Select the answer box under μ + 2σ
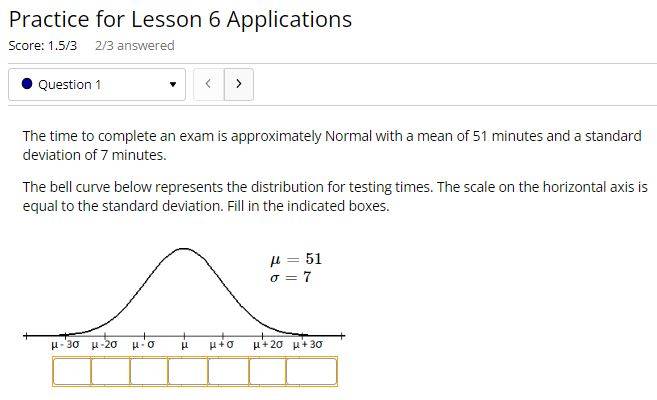This screenshot has width=657, height=400. coord(267,371)
